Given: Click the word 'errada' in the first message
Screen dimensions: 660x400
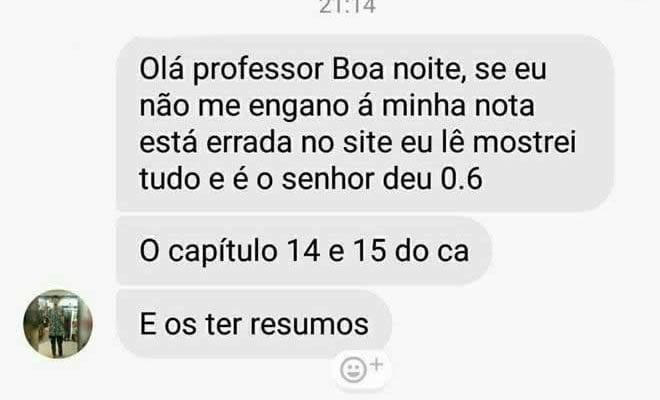Looking at the screenshot, I should [x=249, y=143].
